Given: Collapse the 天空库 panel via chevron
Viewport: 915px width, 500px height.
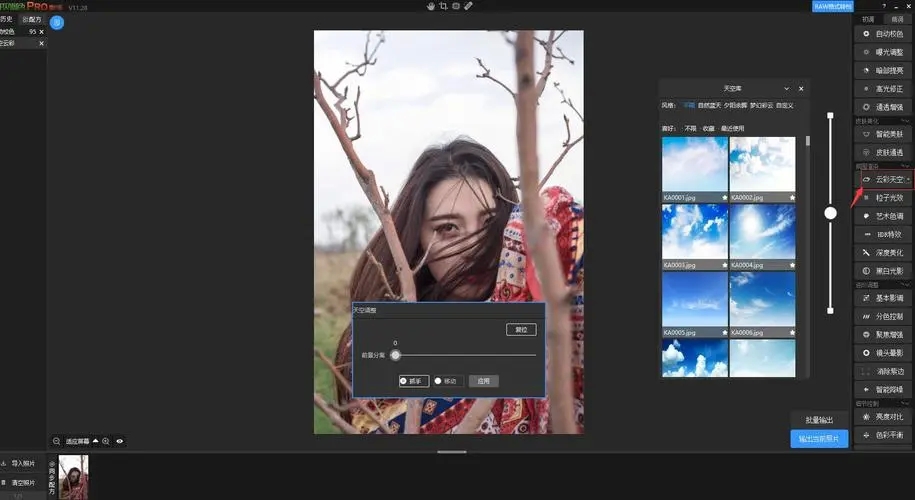Looking at the screenshot, I should click(x=787, y=89).
